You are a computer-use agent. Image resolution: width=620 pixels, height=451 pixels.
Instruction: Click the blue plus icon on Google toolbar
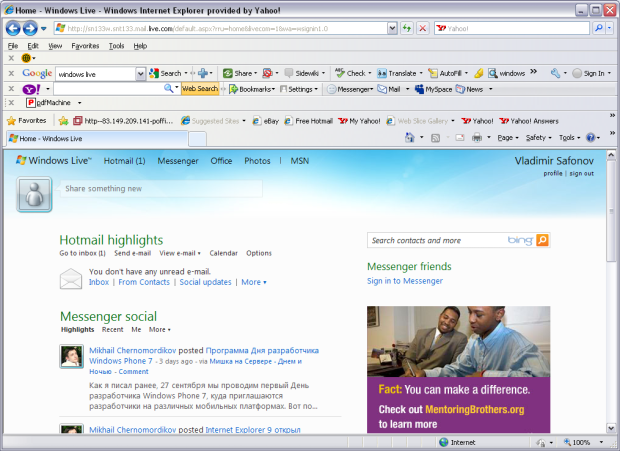pos(203,73)
